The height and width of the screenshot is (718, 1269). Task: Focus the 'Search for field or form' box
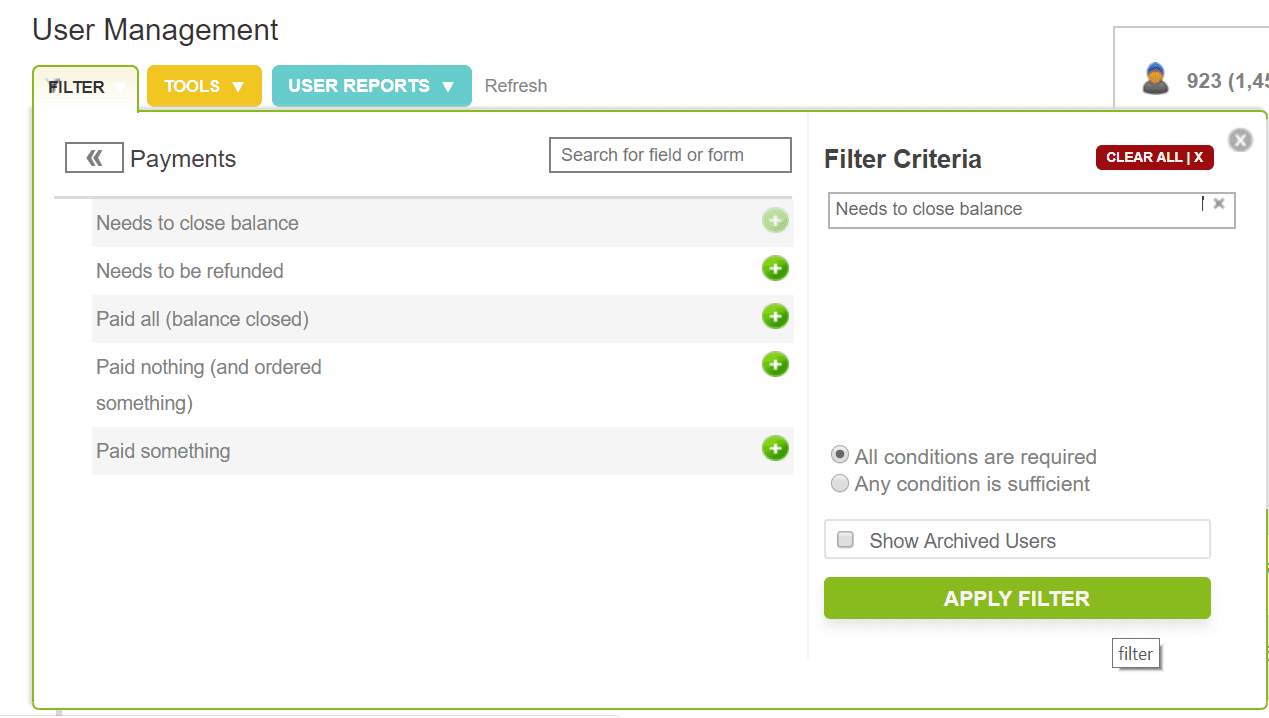[670, 155]
